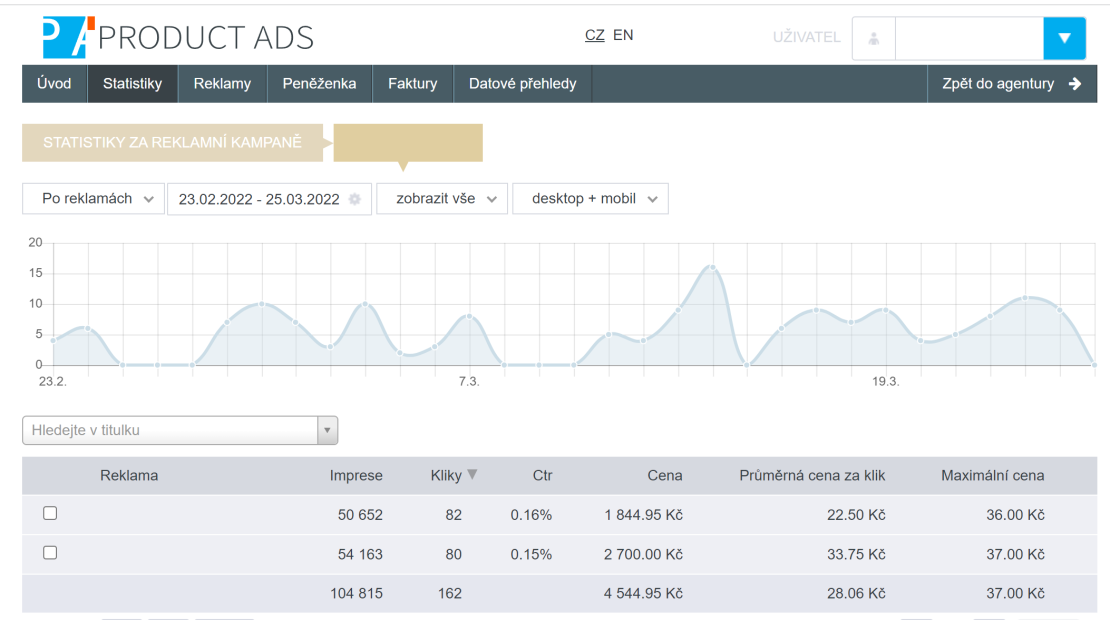Click the date range gear icon
The width and height of the screenshot is (1110, 620).
click(355, 200)
